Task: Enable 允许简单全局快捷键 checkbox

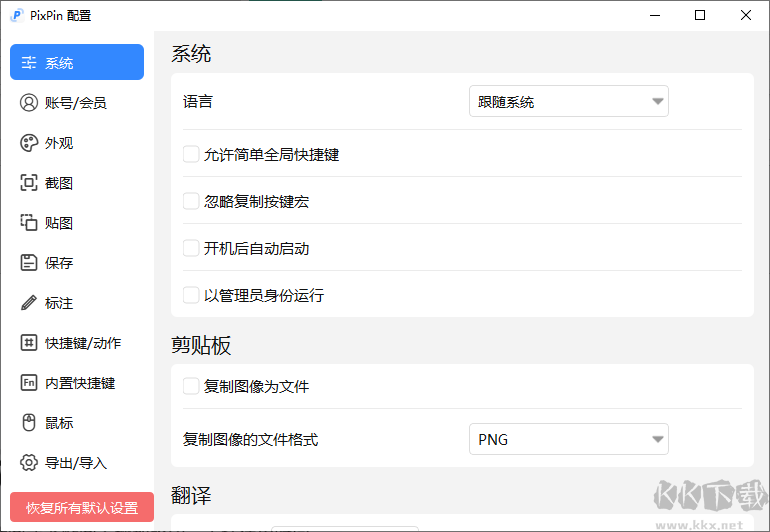Action: coord(191,154)
